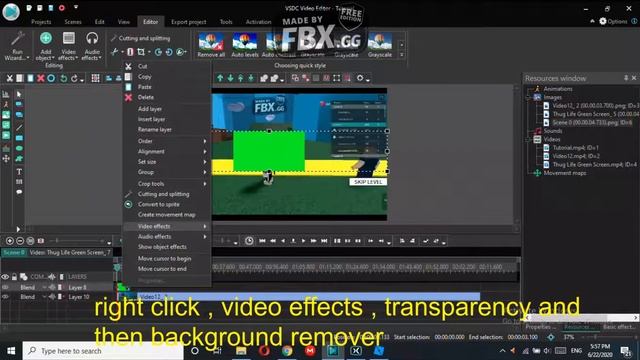Toggle visibility eye of Layer 10
The height and width of the screenshot is (360, 640).
click(5, 297)
